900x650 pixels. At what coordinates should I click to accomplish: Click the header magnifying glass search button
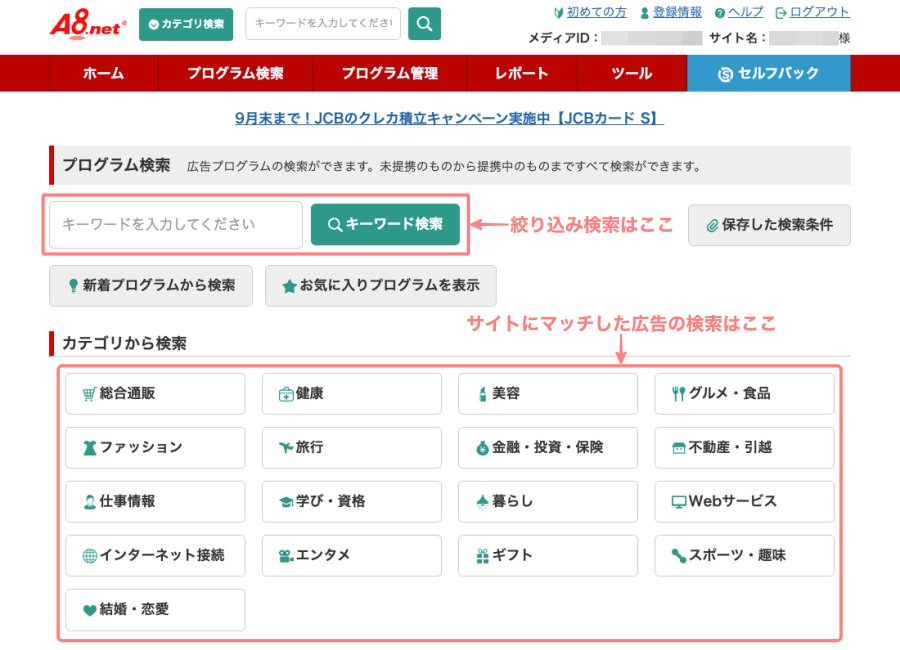pyautogui.click(x=424, y=24)
